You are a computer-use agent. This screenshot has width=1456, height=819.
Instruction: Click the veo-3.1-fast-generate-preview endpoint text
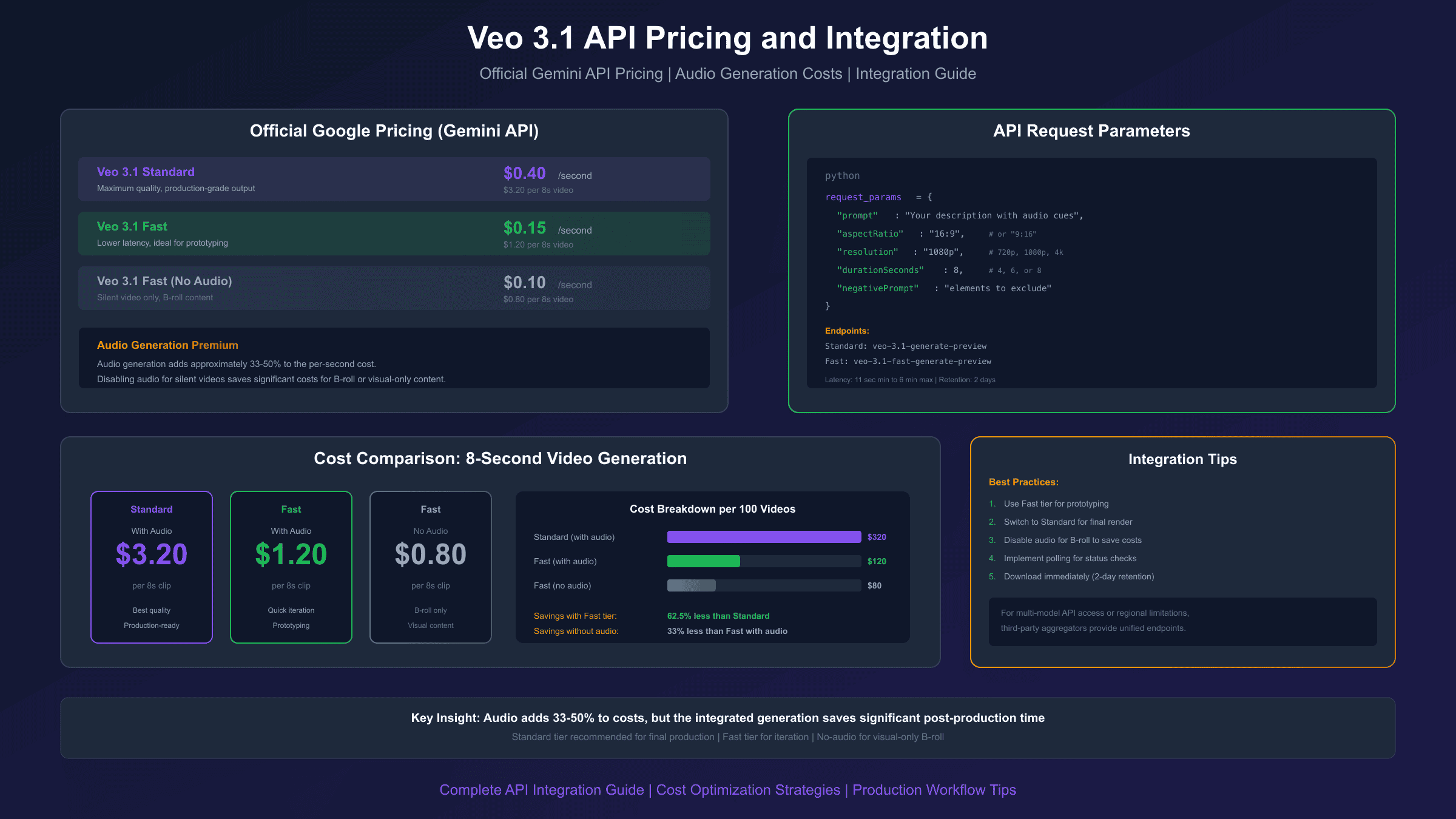pyautogui.click(x=922, y=362)
